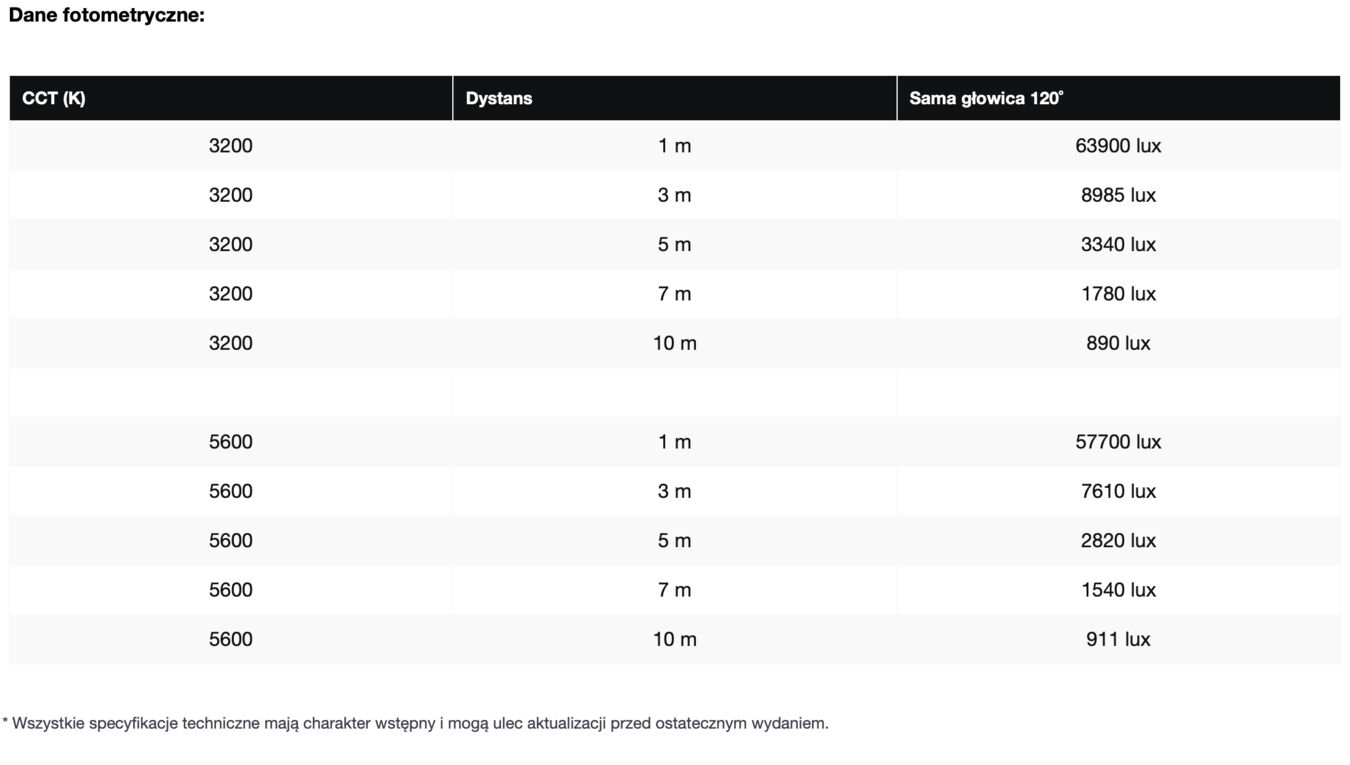Select the 5600 cell in the 911 lux row

point(231,639)
